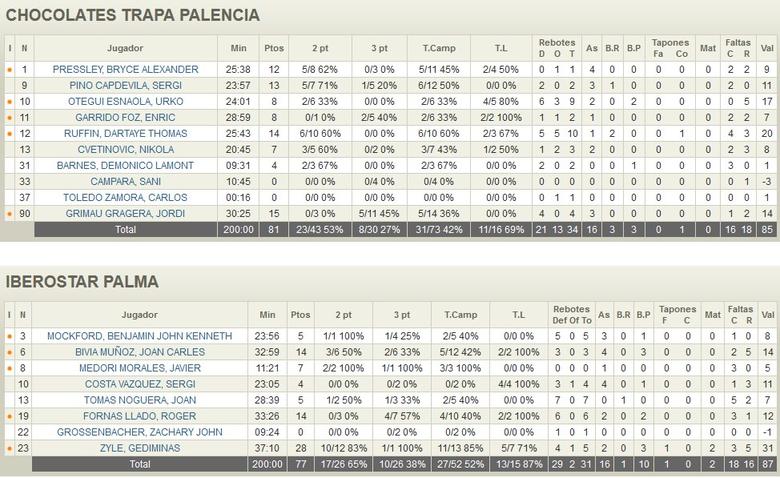
Task: Click the orange dot next to Medori Morales
Action: pyautogui.click(x=10, y=368)
